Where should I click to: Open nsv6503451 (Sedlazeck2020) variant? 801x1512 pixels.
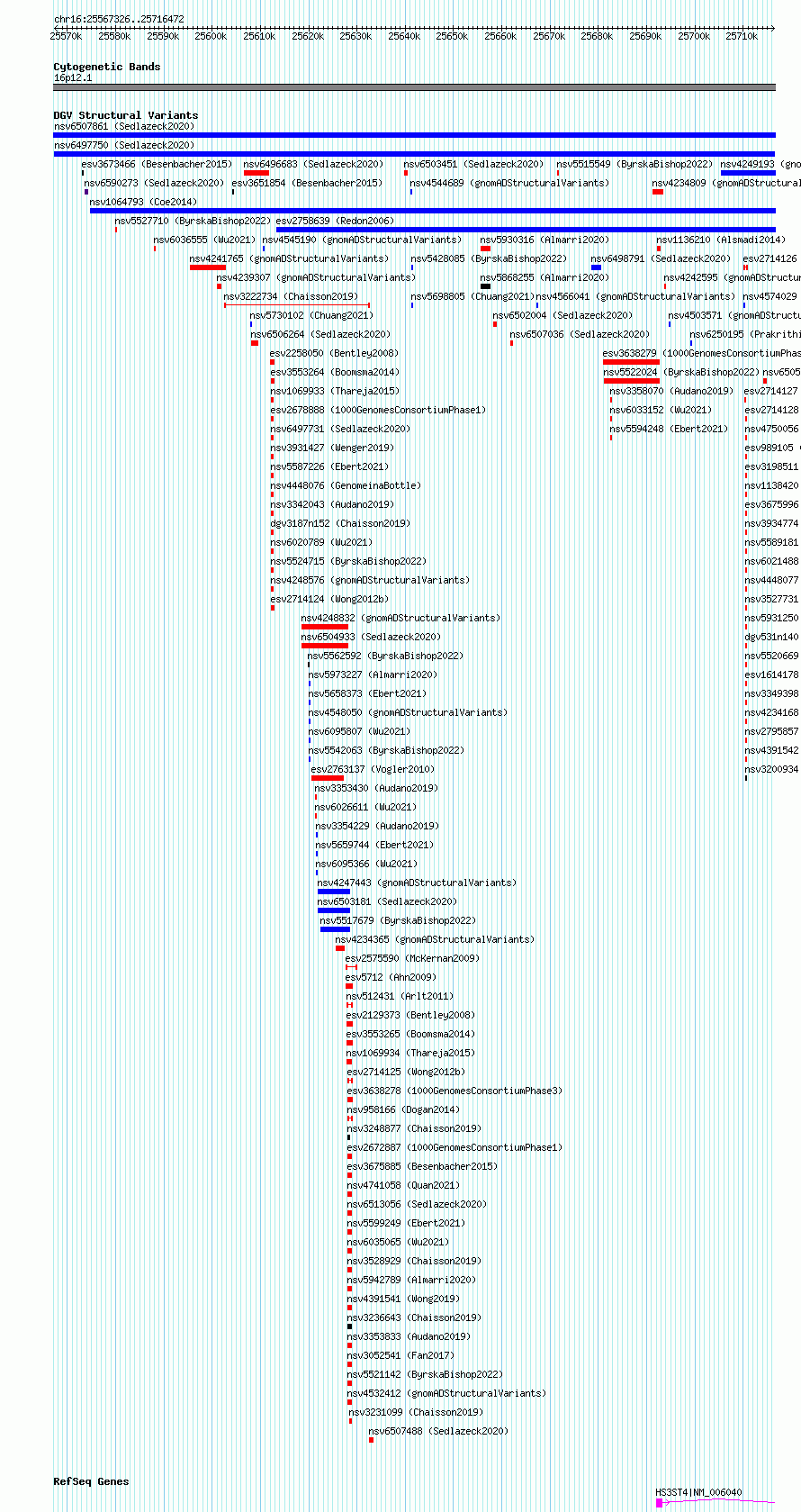click(x=473, y=164)
